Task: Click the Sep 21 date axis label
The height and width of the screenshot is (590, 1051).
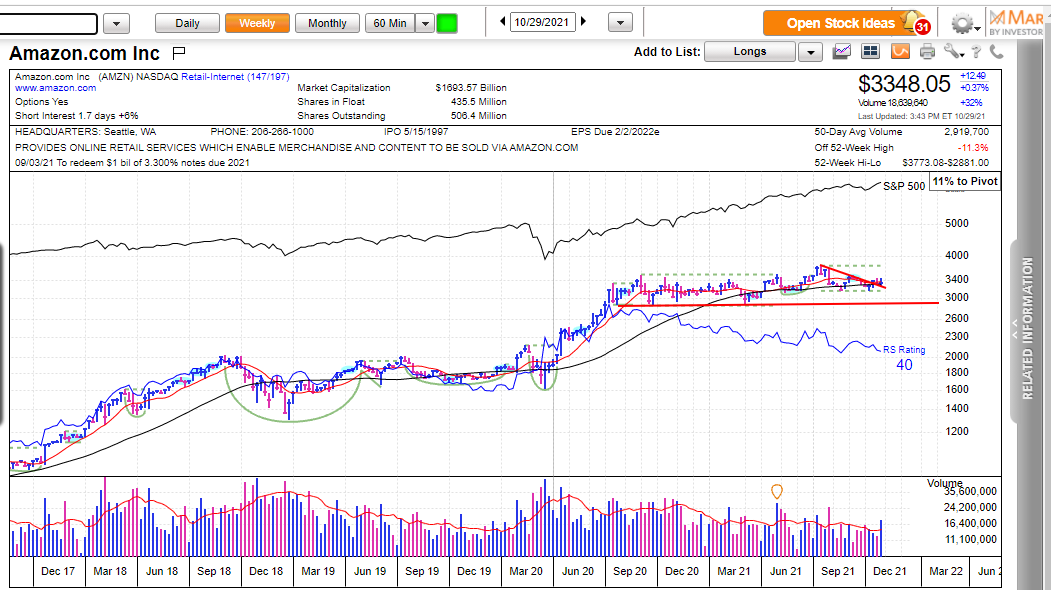Action: (838, 571)
